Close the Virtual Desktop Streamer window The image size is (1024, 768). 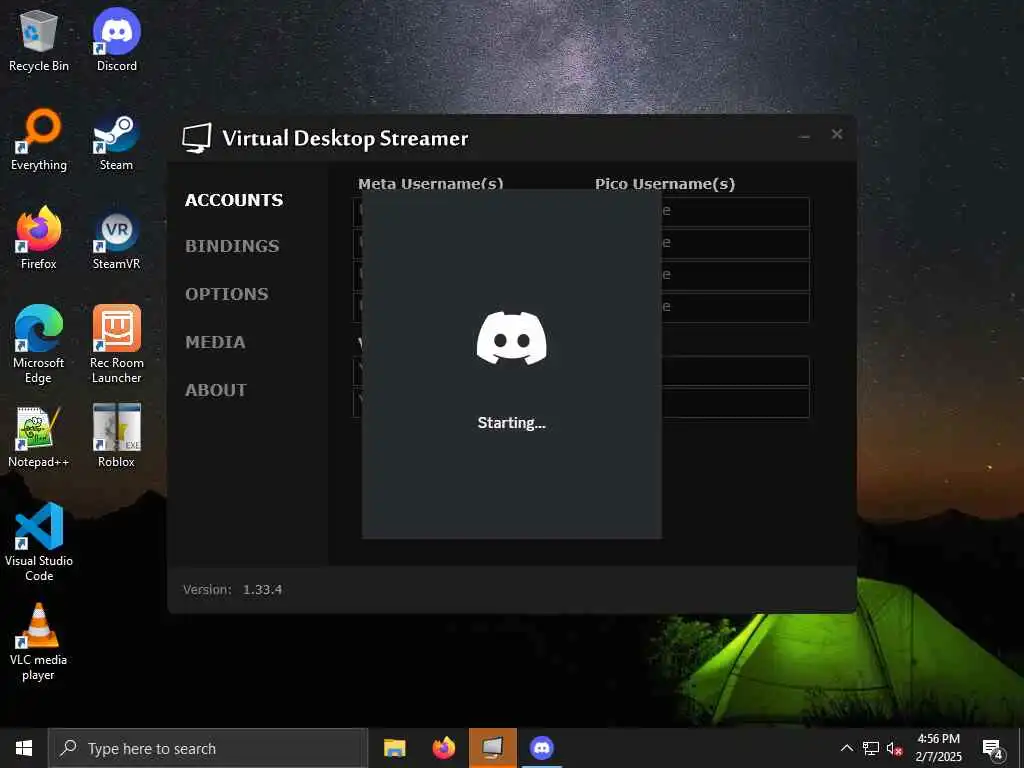(x=837, y=135)
